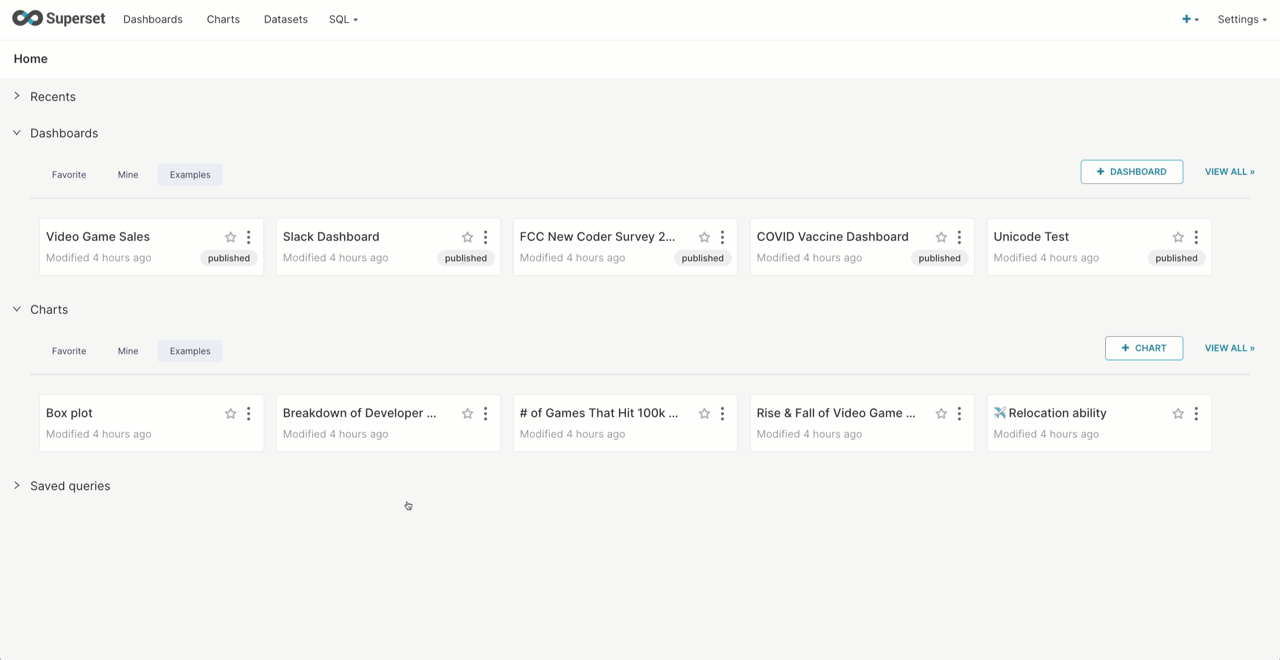Open the Settings dropdown menu

1241,19
